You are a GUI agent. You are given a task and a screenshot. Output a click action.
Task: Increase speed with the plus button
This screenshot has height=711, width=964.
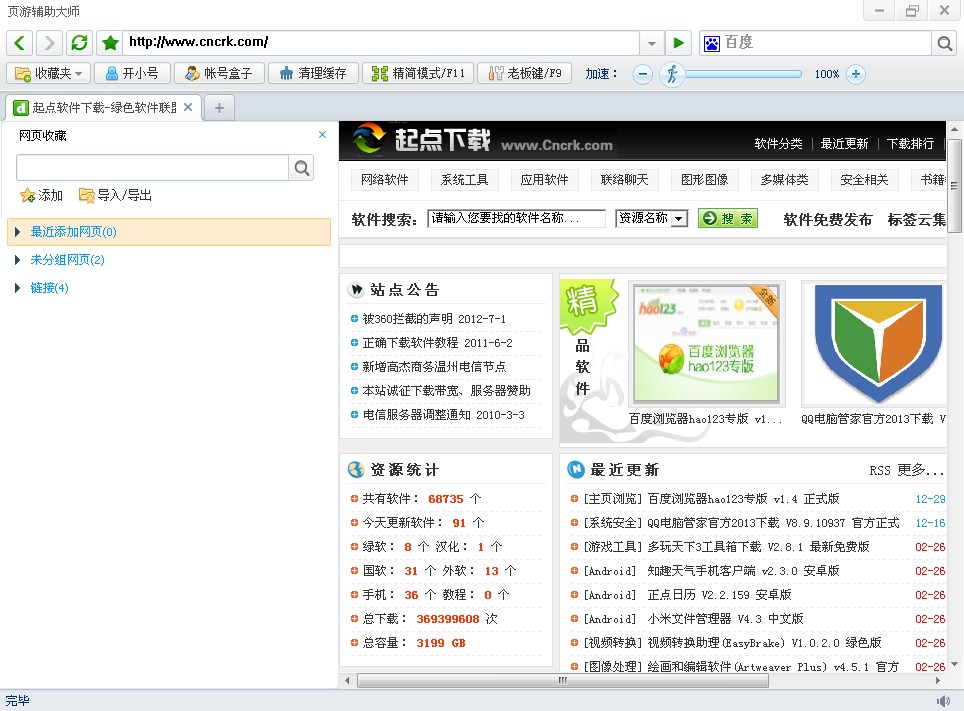pyautogui.click(x=855, y=74)
